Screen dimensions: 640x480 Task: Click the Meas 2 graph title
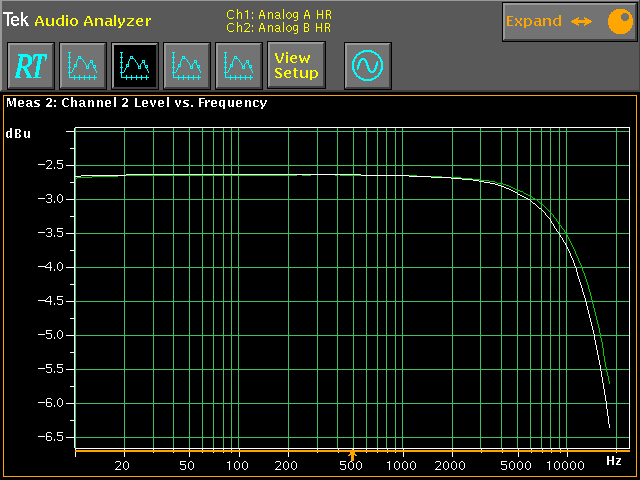point(136,102)
